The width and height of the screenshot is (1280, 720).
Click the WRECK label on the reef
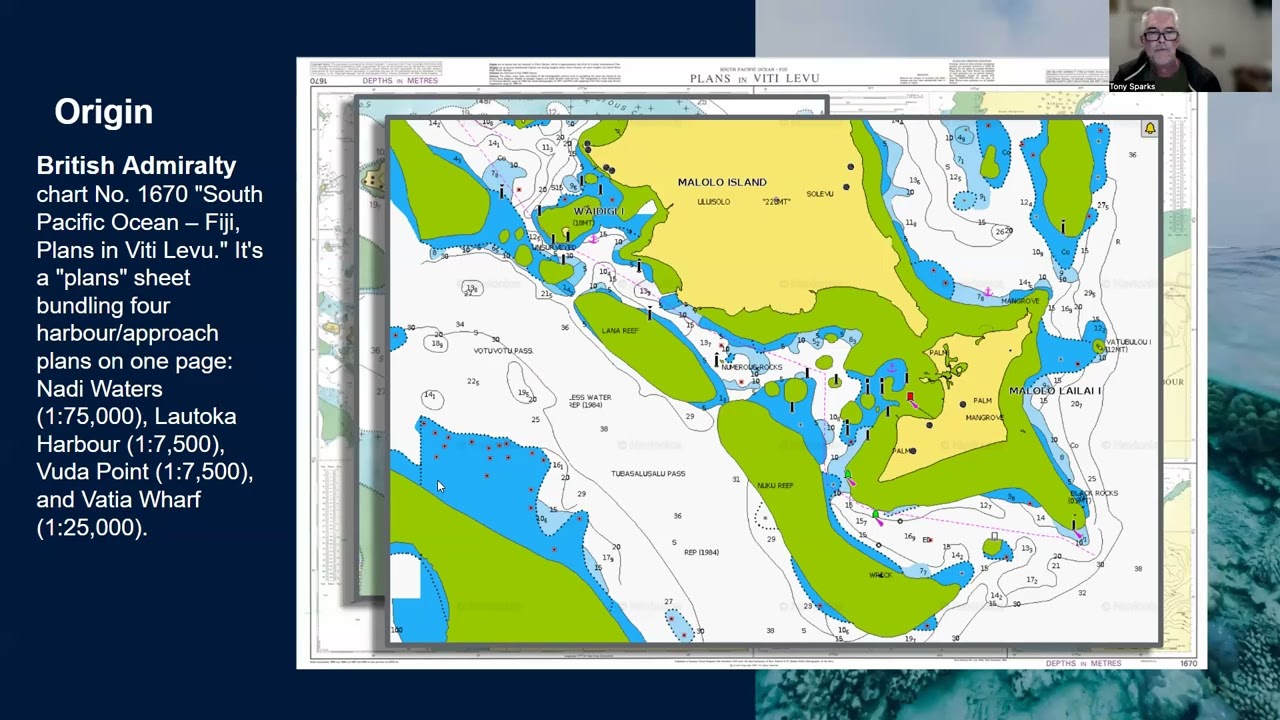[x=880, y=575]
